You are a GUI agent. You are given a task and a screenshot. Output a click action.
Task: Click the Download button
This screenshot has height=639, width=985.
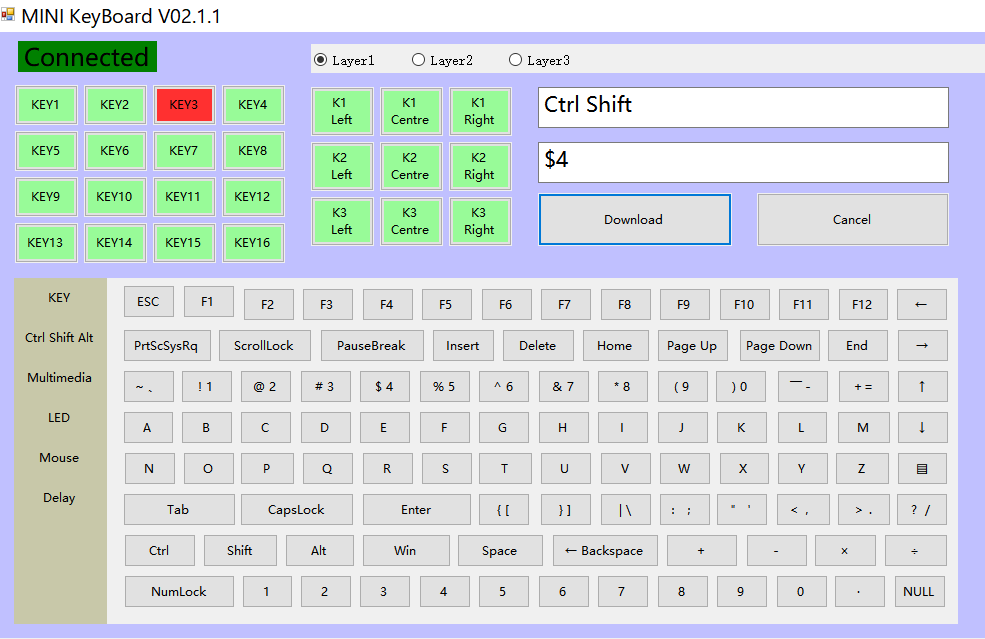pyautogui.click(x=634, y=219)
